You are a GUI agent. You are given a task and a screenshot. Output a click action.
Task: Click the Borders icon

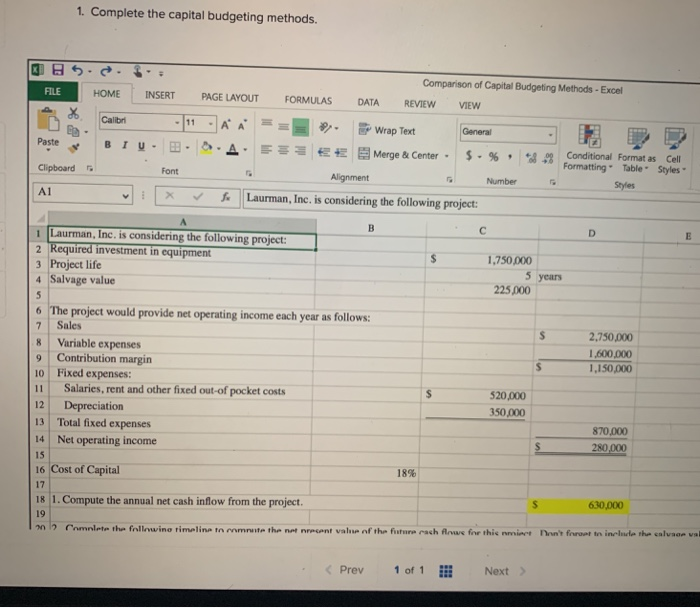pyautogui.click(x=175, y=146)
